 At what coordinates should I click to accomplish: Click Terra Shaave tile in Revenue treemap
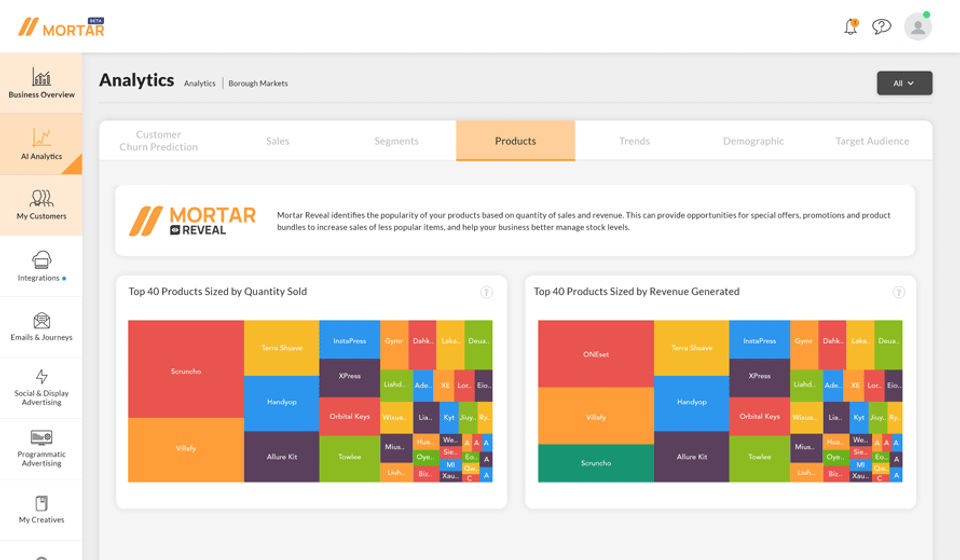(692, 348)
